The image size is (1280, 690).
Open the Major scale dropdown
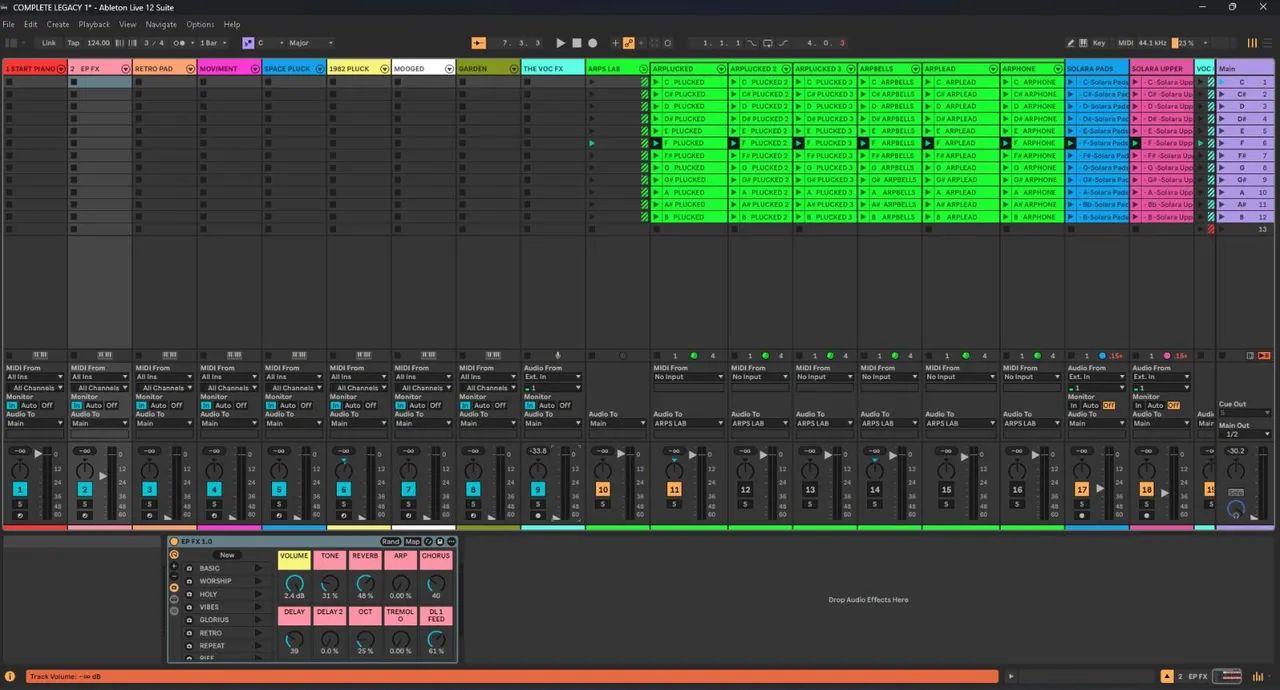coord(310,43)
